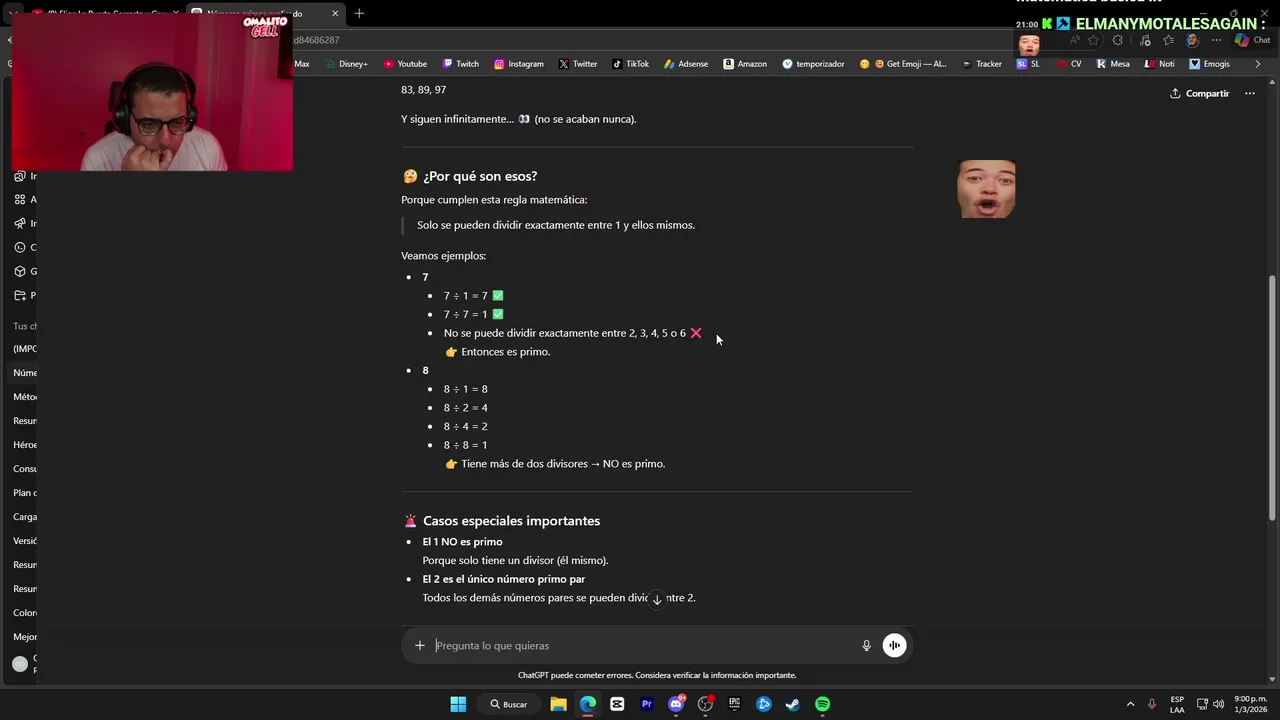Select the 'Mejor' chat in sidebar
The width and height of the screenshot is (1280, 720).
tap(25, 637)
